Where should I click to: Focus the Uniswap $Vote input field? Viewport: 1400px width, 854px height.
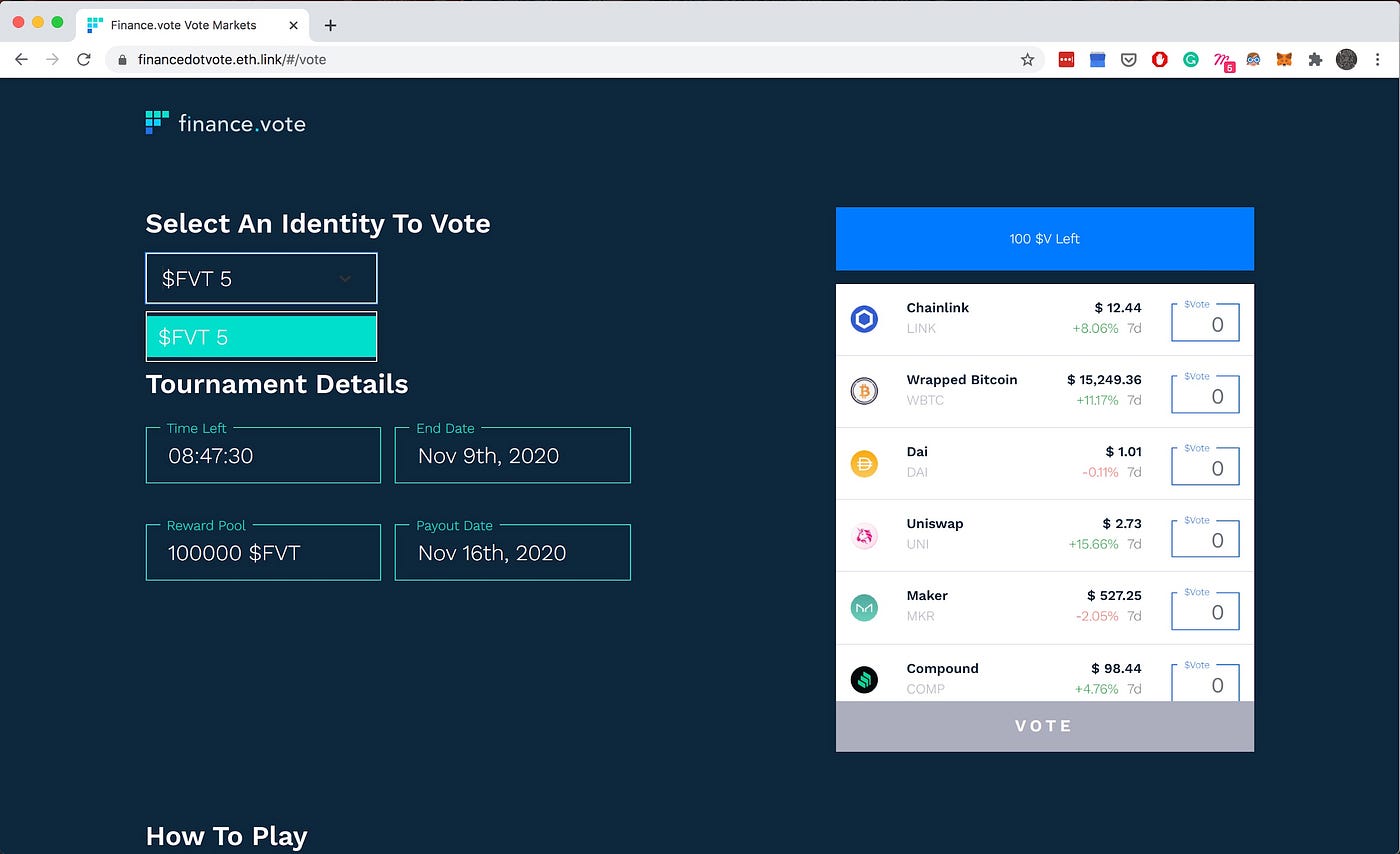(x=1205, y=538)
